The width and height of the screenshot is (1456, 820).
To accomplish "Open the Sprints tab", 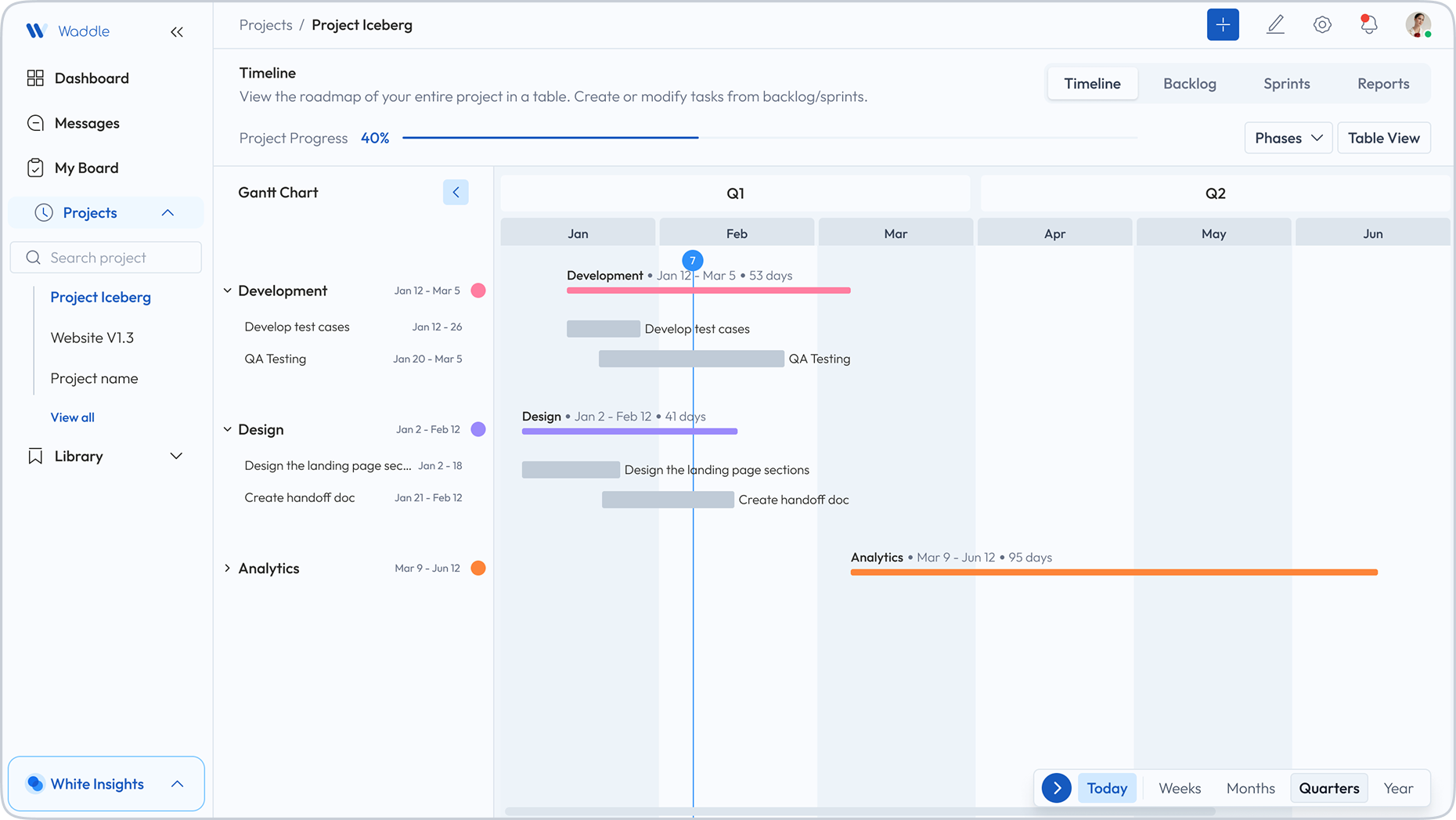I will click(x=1286, y=84).
